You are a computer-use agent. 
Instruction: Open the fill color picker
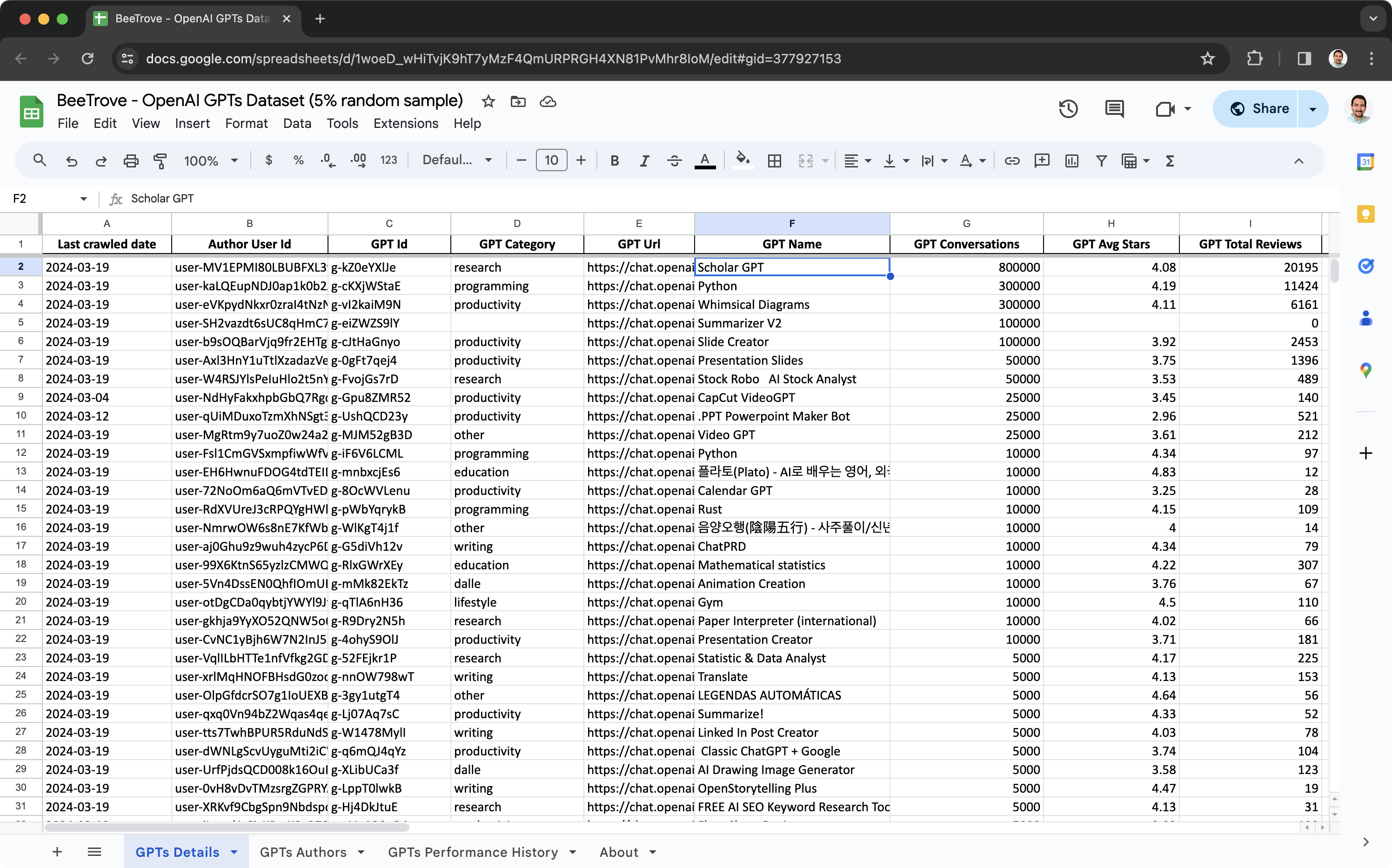coord(743,161)
